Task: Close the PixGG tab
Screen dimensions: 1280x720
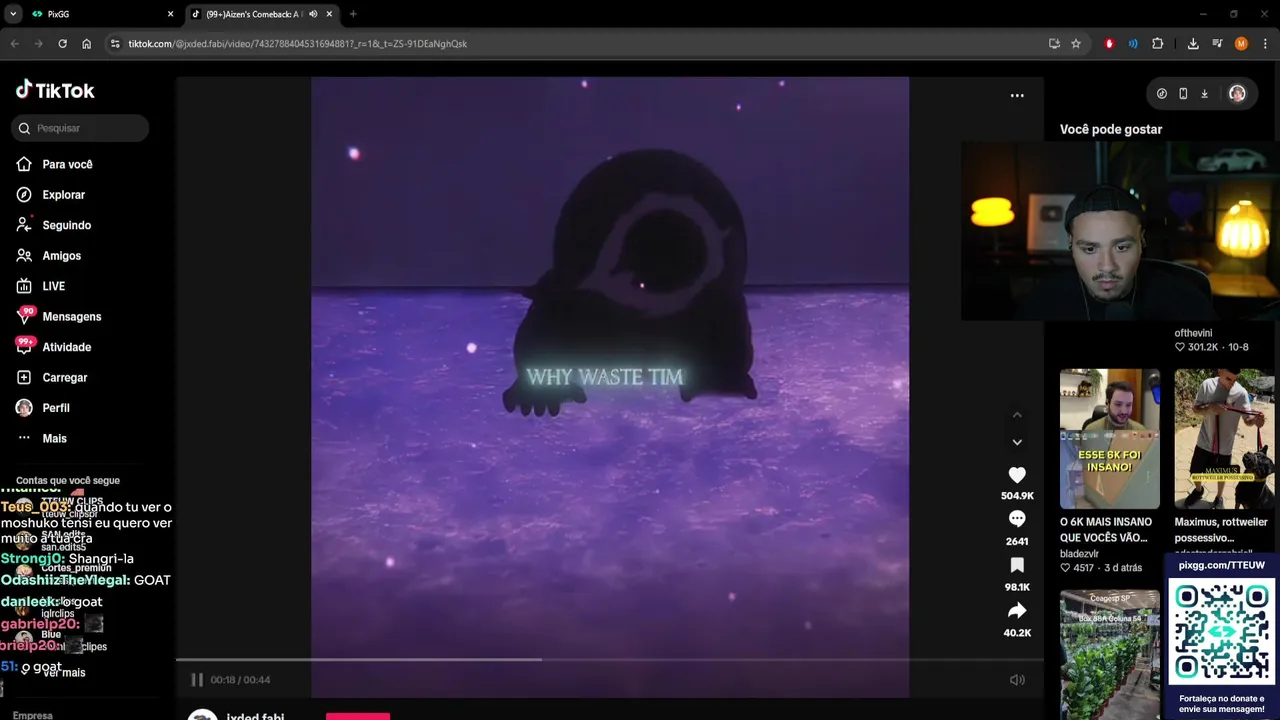Action: pyautogui.click(x=170, y=14)
